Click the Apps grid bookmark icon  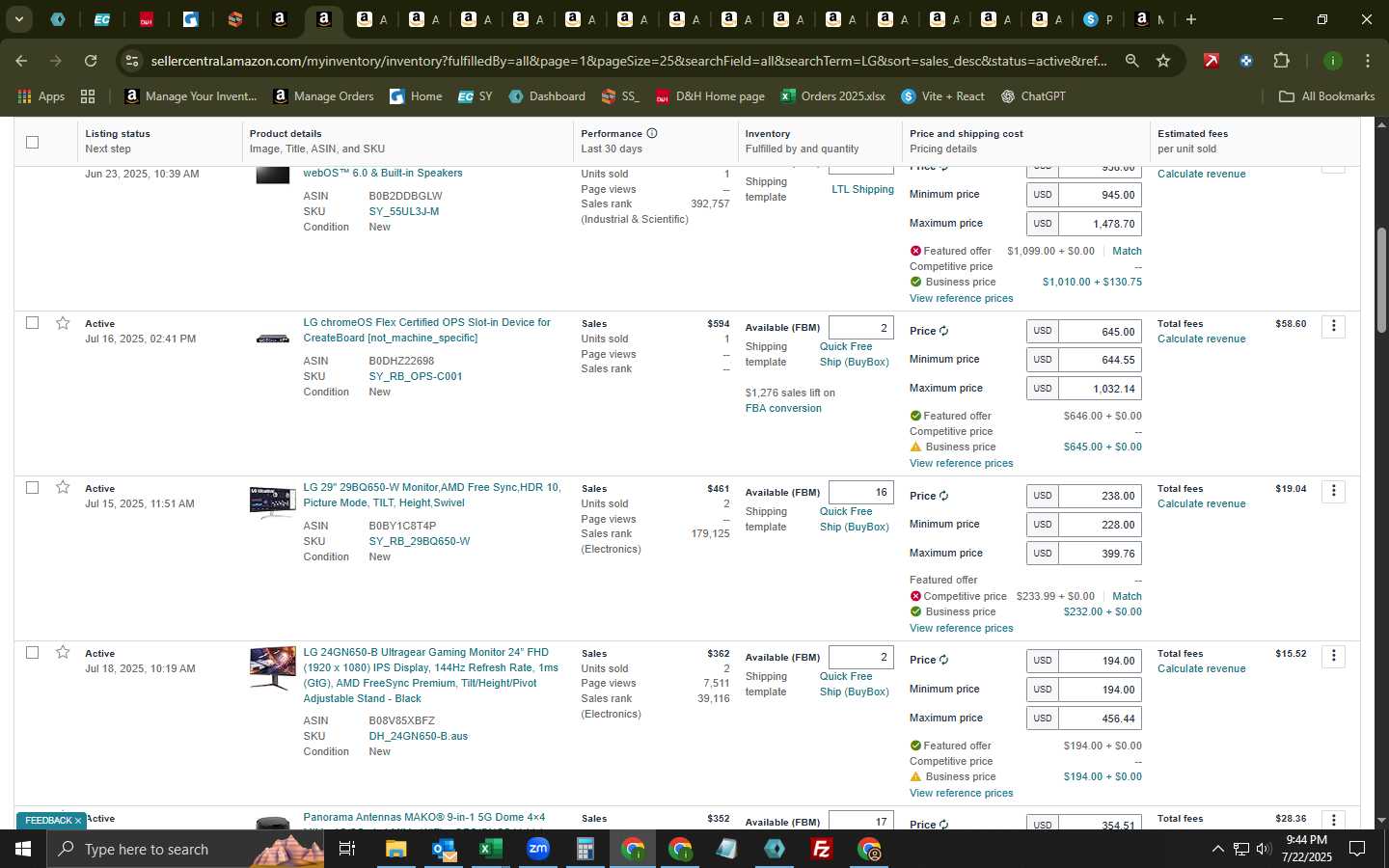[88, 96]
